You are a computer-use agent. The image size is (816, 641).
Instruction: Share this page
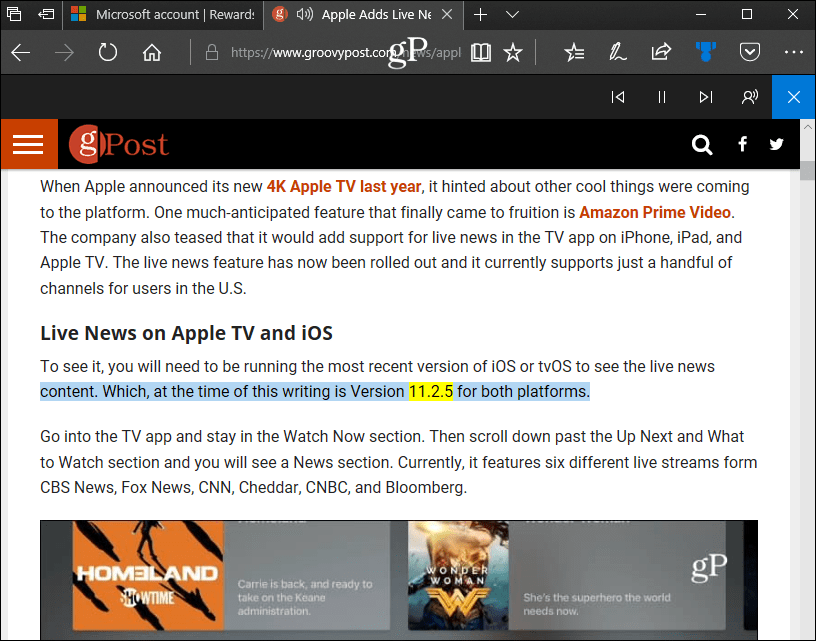661,52
